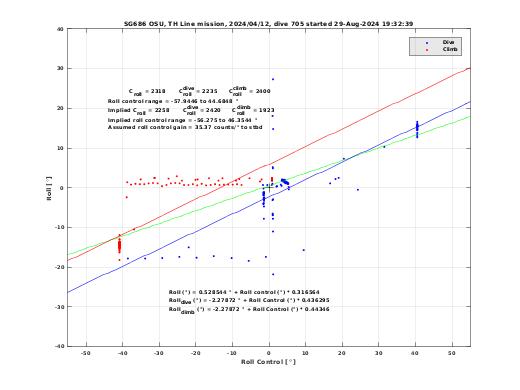Select the Dive legend label
Screen dimensions: 520x390
coord(448,42)
